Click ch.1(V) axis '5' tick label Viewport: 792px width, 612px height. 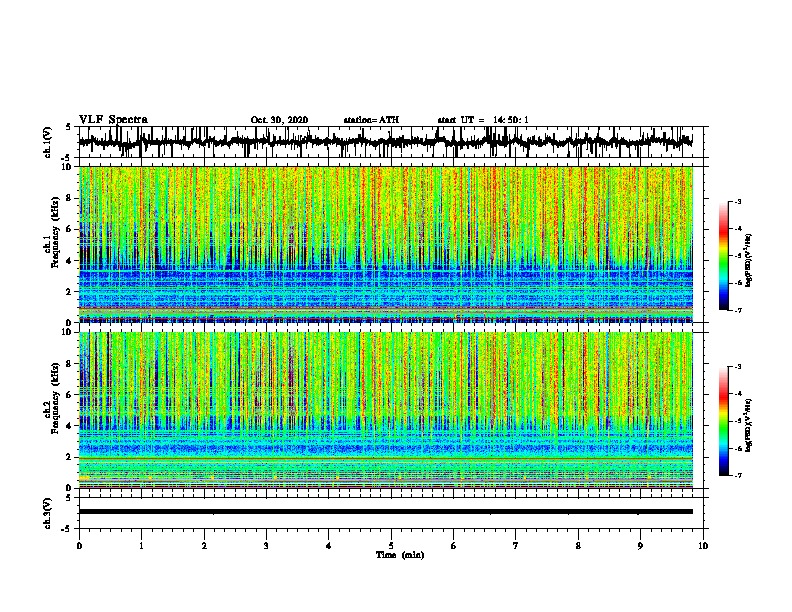[68, 127]
